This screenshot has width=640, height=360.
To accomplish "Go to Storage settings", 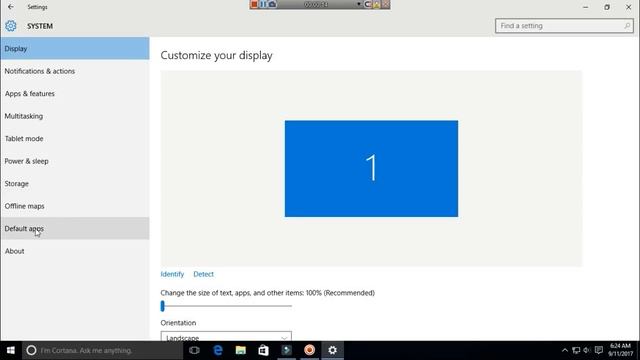I will pyautogui.click(x=75, y=183).
